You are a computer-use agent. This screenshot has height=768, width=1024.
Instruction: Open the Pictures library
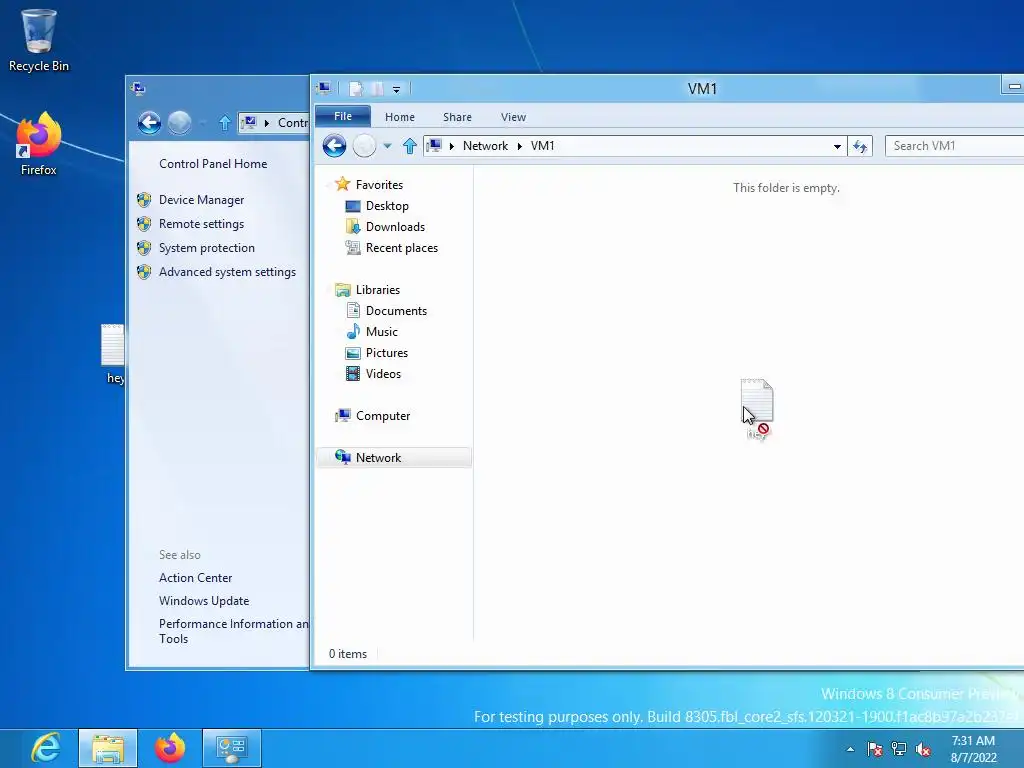[387, 353]
